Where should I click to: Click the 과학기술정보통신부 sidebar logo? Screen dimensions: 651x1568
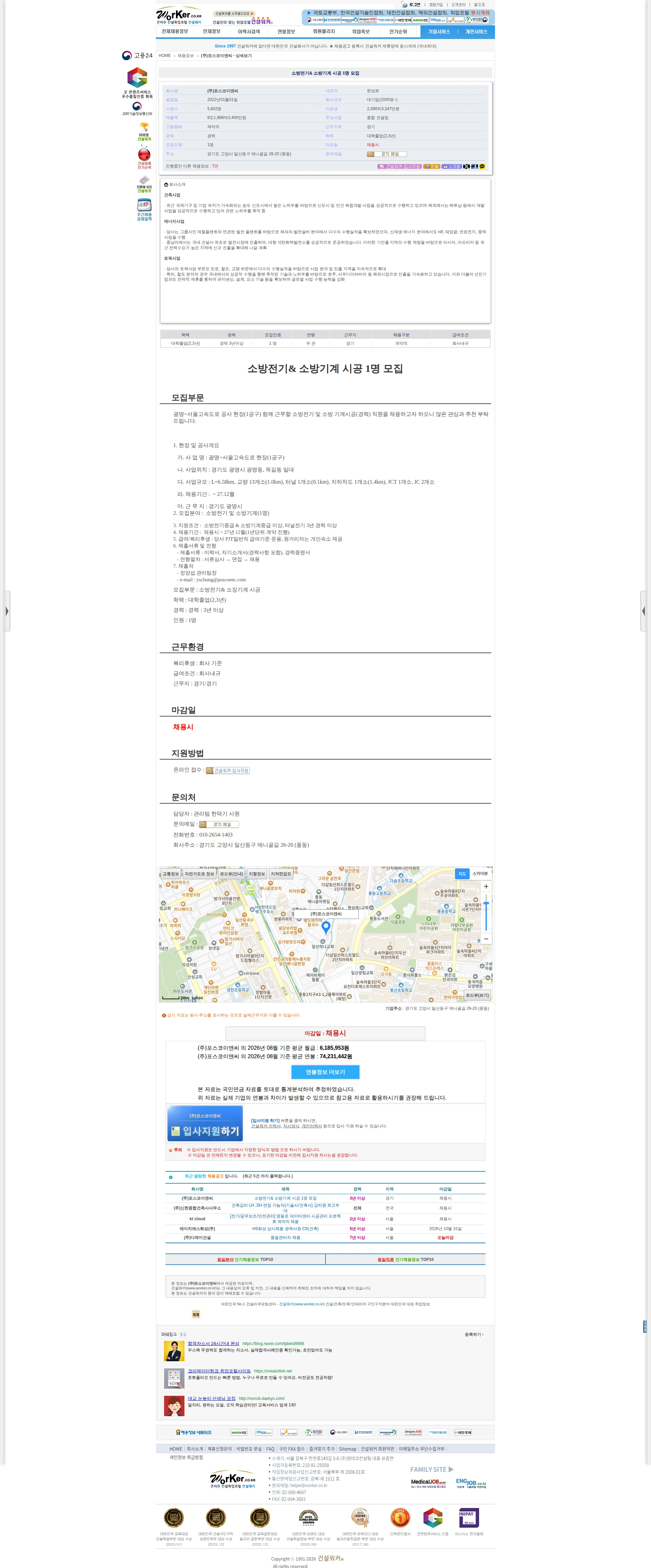tap(137, 108)
